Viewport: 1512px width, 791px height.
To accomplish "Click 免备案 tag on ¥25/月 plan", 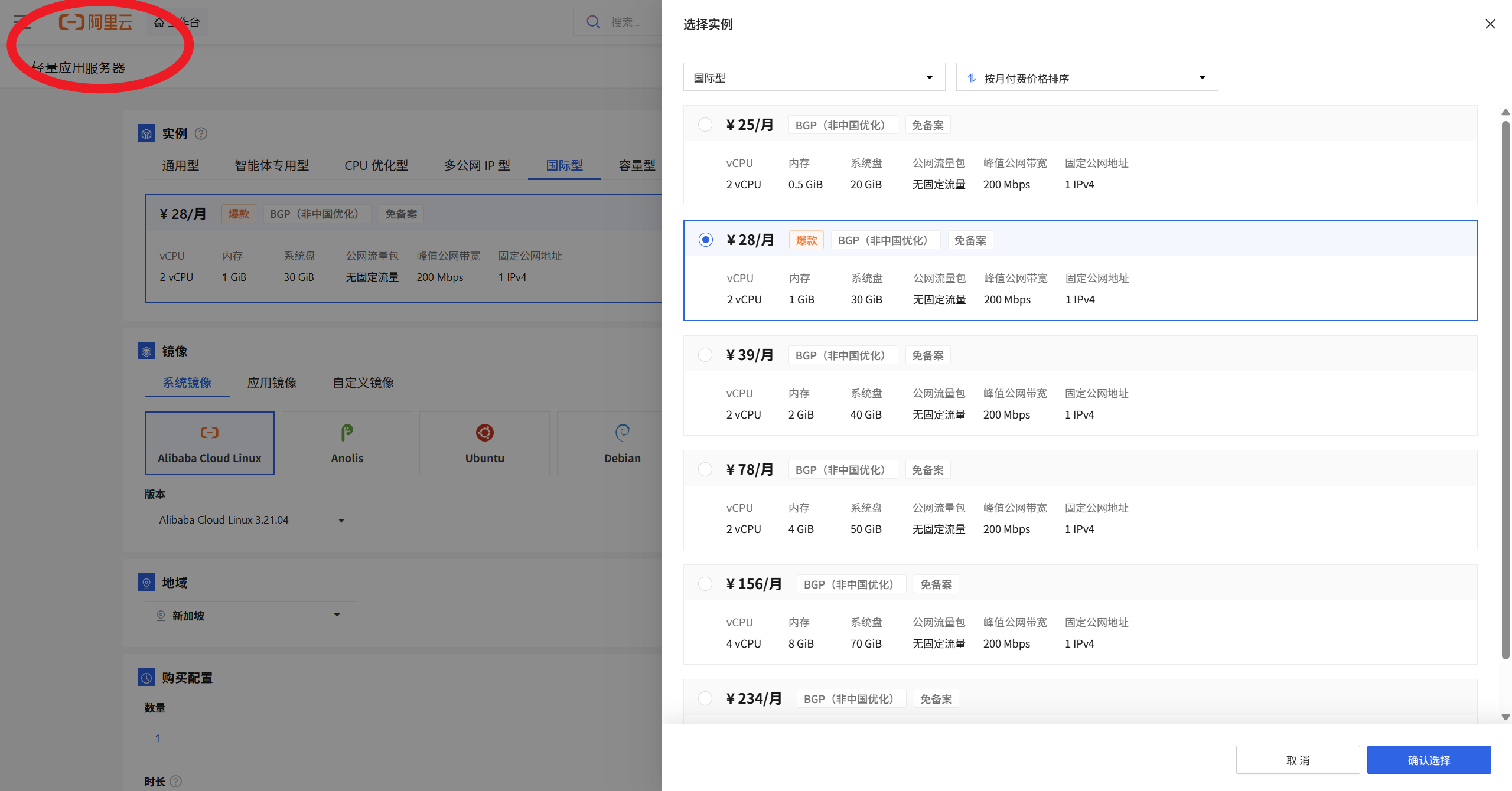I will pyautogui.click(x=928, y=125).
